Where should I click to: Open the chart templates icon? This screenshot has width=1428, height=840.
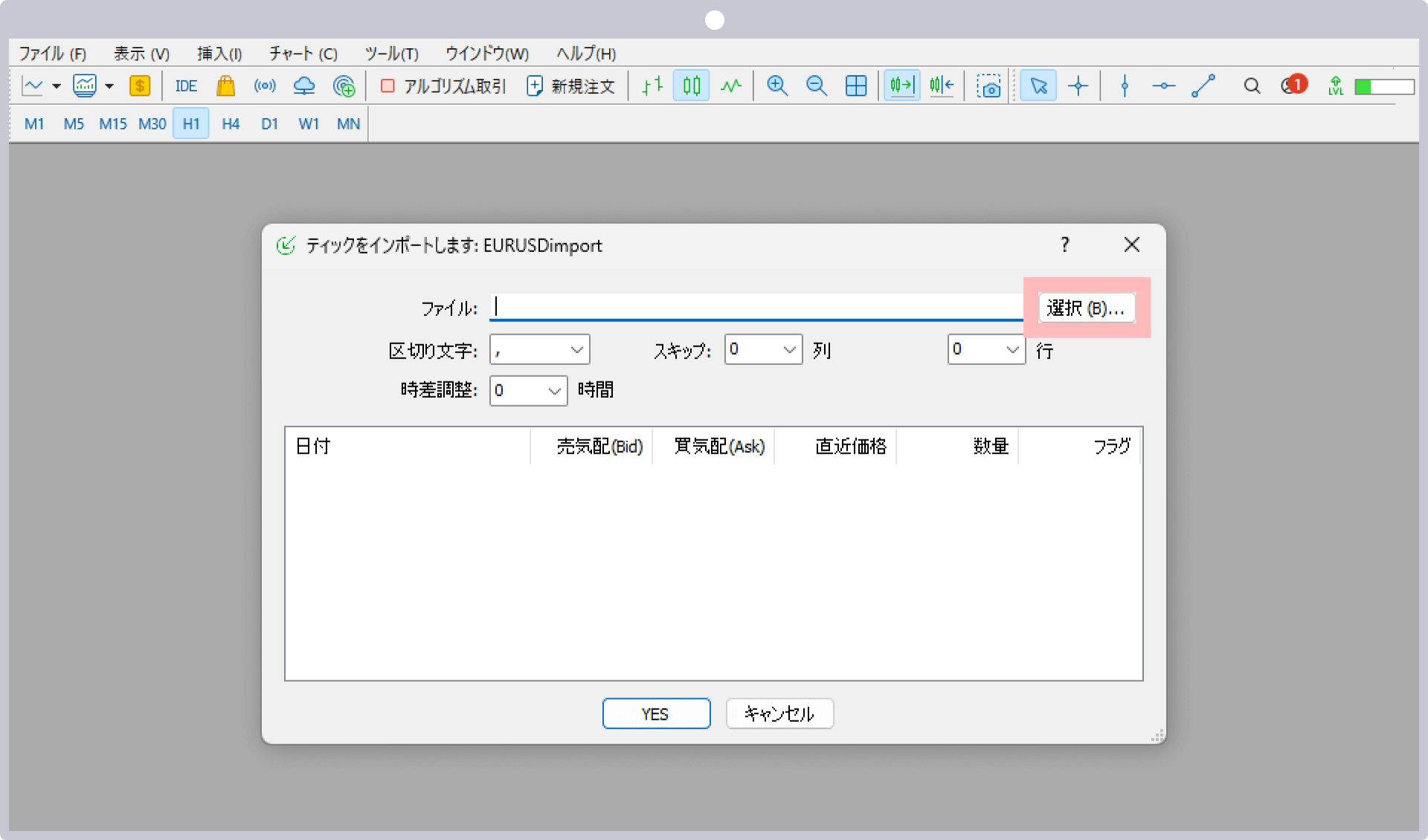pyautogui.click(x=85, y=86)
